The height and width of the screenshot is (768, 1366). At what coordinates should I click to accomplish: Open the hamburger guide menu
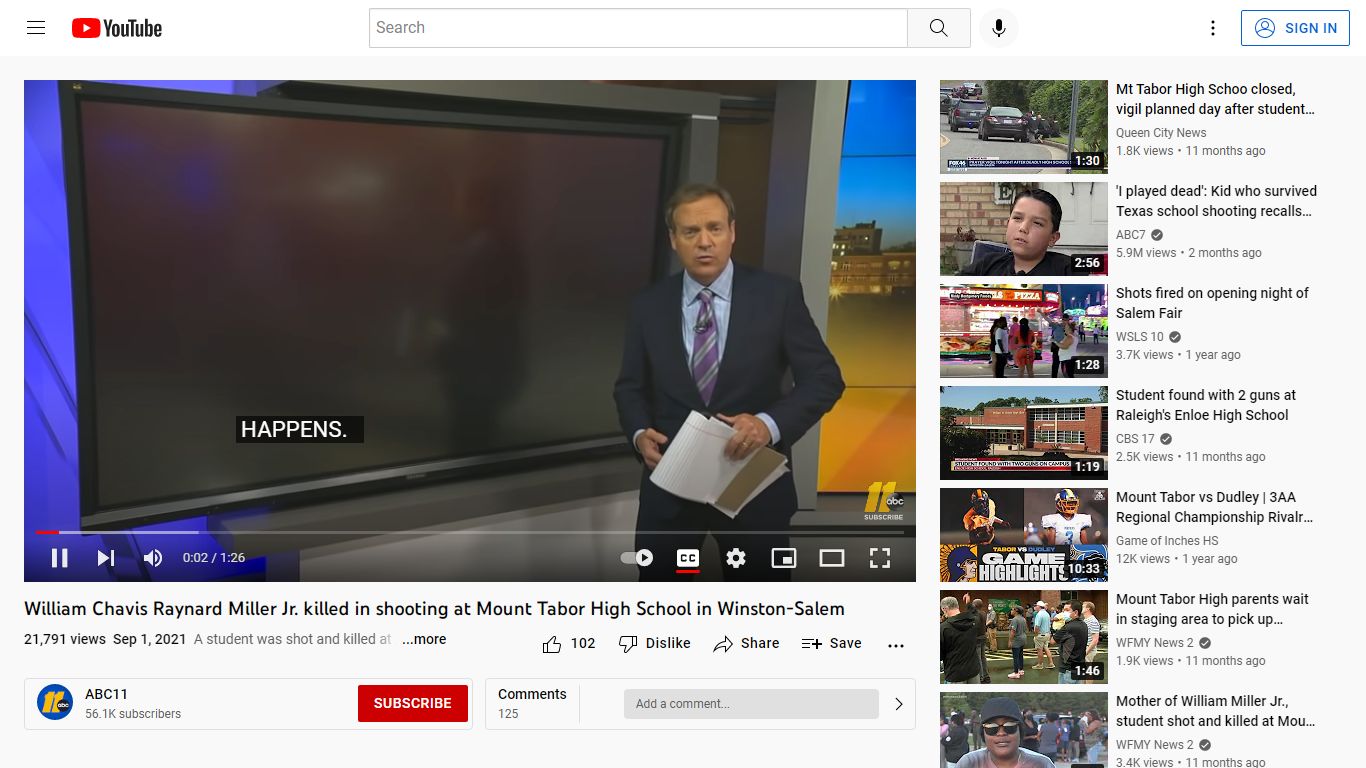pos(36,28)
